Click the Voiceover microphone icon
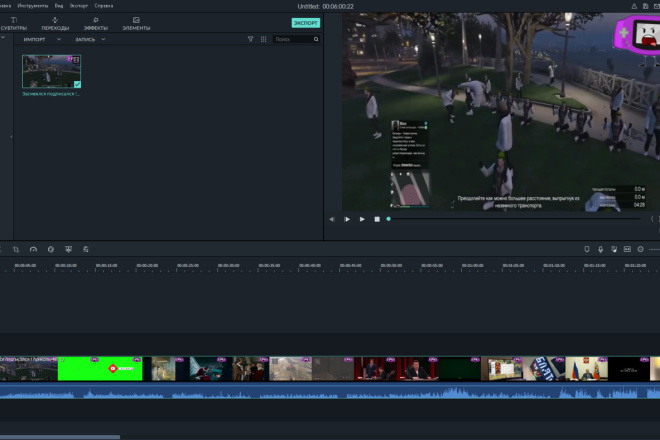660x440 pixels. tap(601, 249)
